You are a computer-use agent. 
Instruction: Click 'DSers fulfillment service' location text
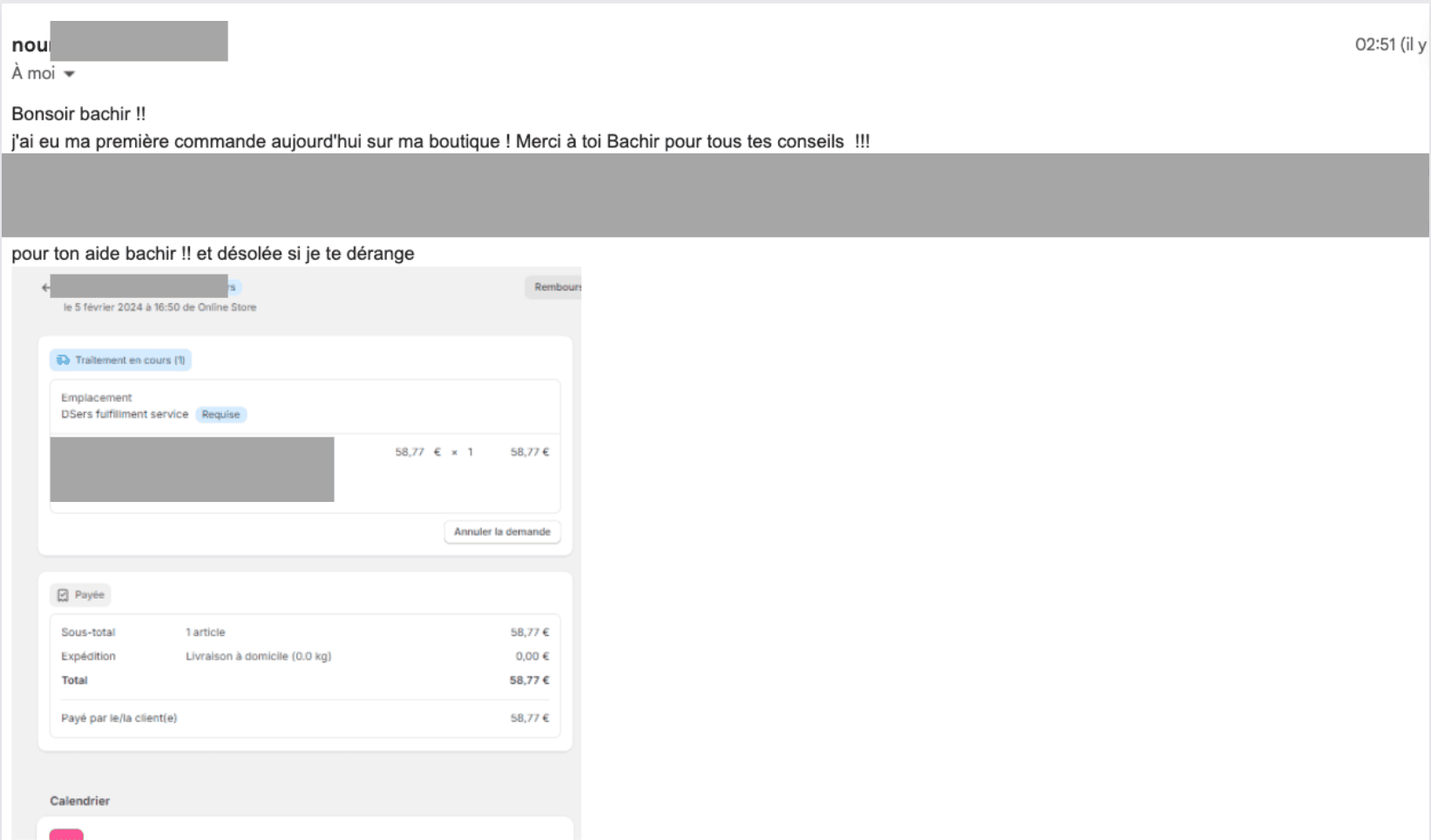click(125, 415)
